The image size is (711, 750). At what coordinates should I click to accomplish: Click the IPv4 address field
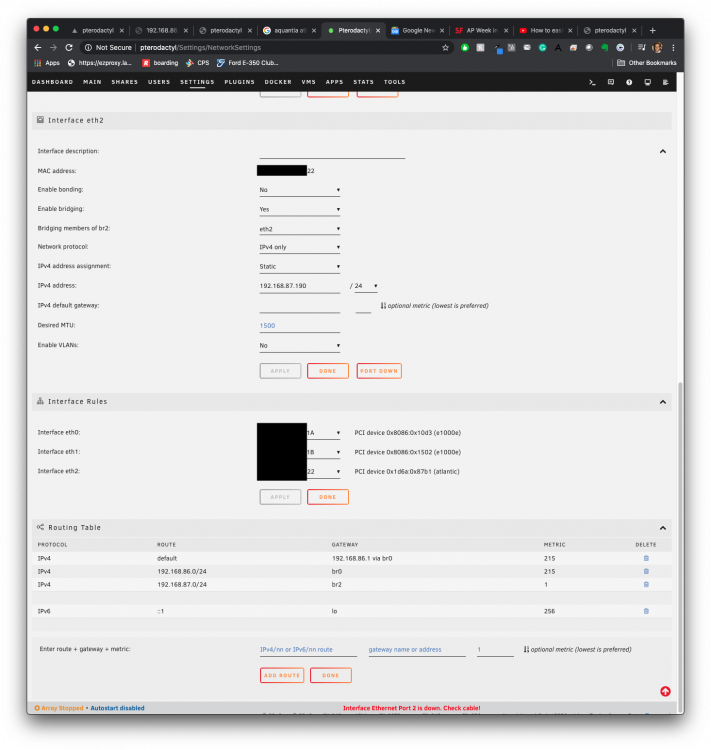pyautogui.click(x=300, y=286)
